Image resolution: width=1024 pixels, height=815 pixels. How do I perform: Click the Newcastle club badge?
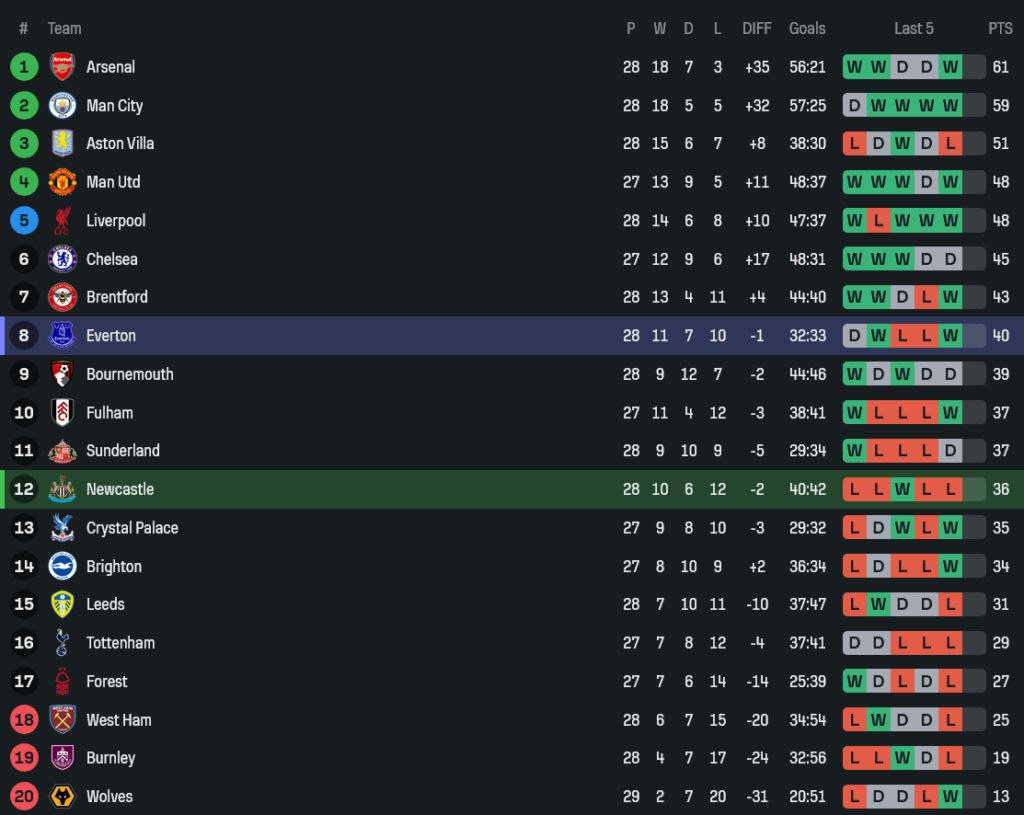(62, 489)
